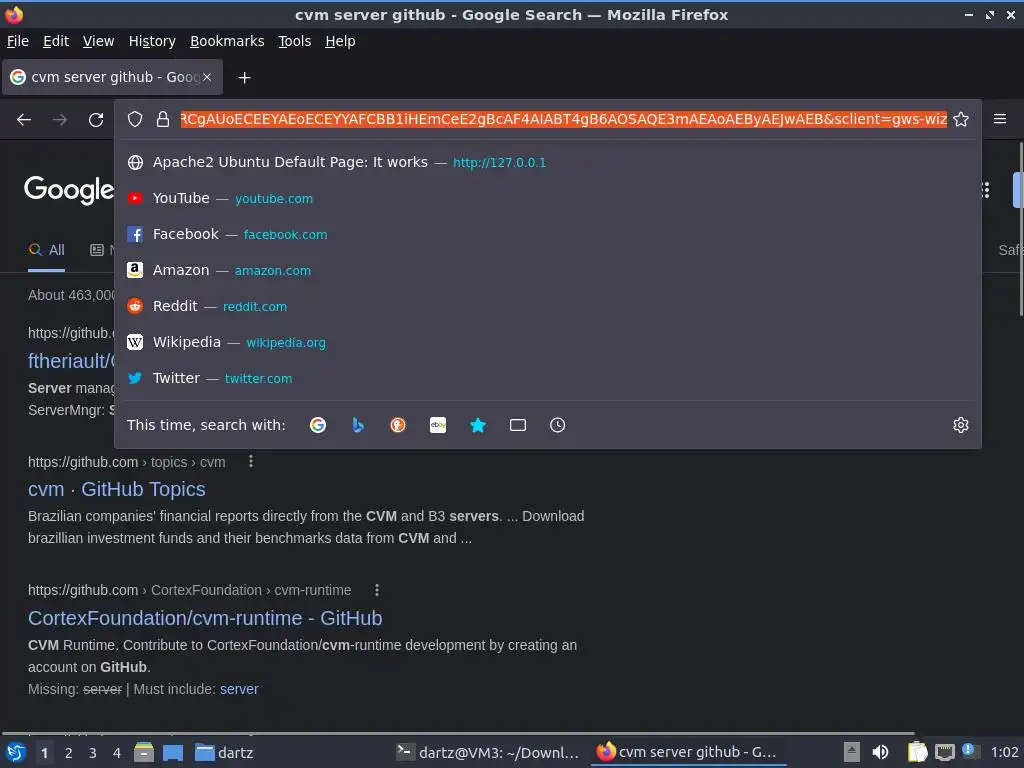Open the desktop start menu icon in taskbar
The height and width of the screenshot is (768, 1024).
[x=16, y=752]
